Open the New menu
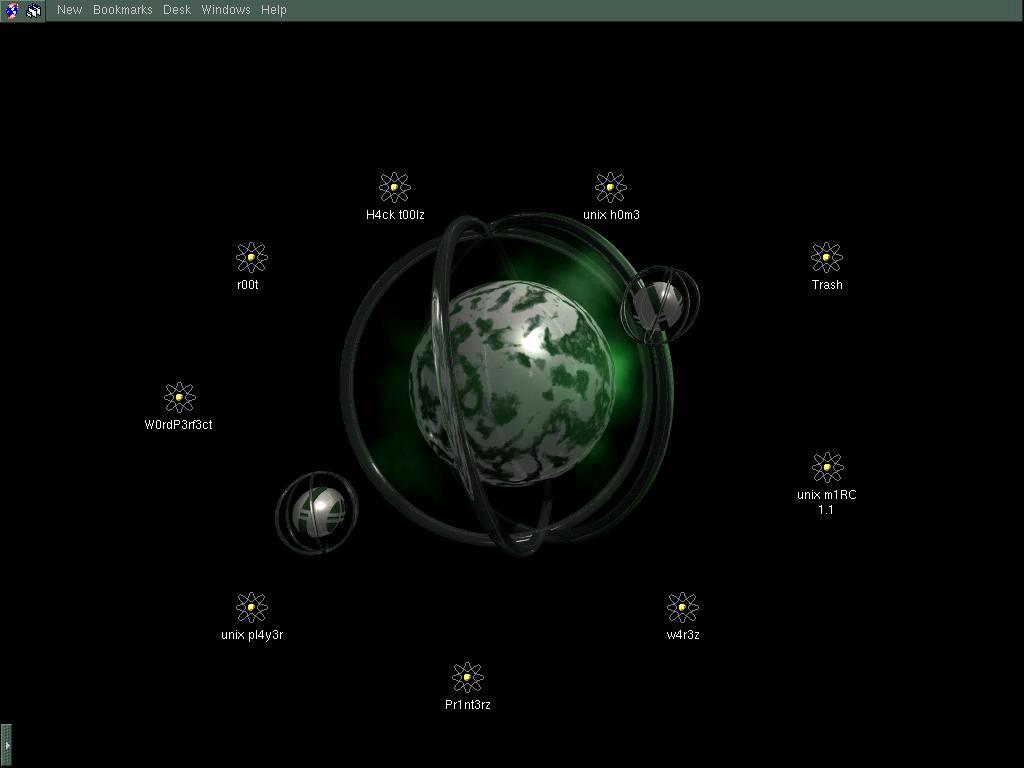 [x=70, y=10]
